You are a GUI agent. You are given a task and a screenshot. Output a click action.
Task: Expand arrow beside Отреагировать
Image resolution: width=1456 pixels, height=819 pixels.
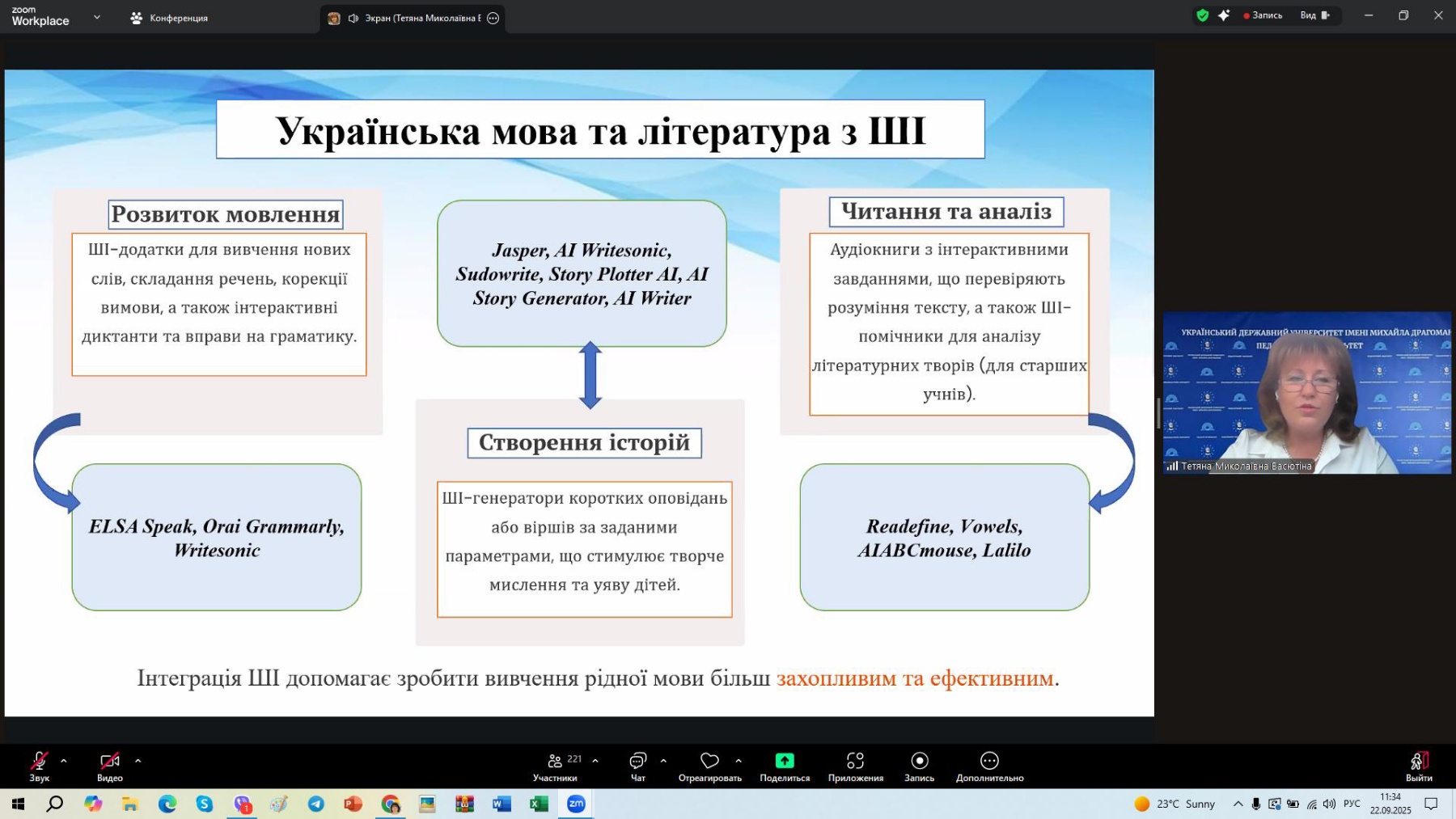(x=739, y=761)
